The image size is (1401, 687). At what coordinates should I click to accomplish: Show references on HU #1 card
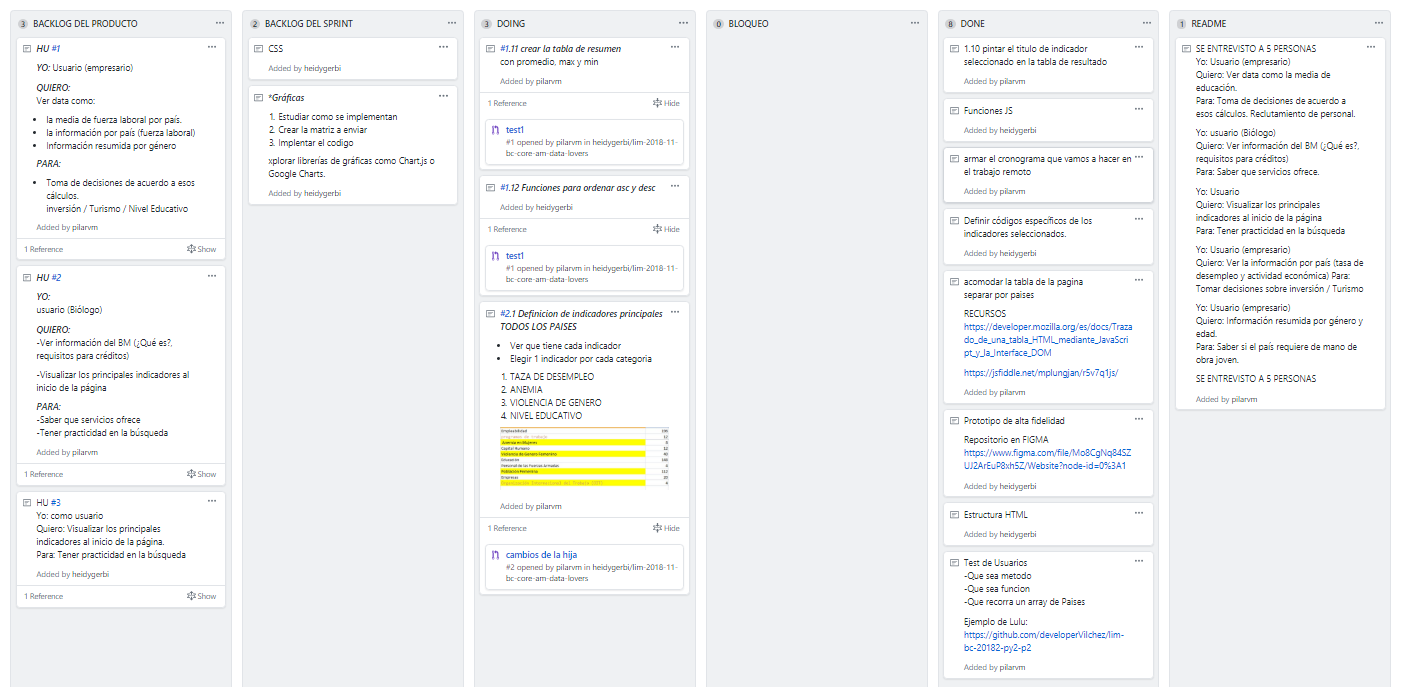201,249
